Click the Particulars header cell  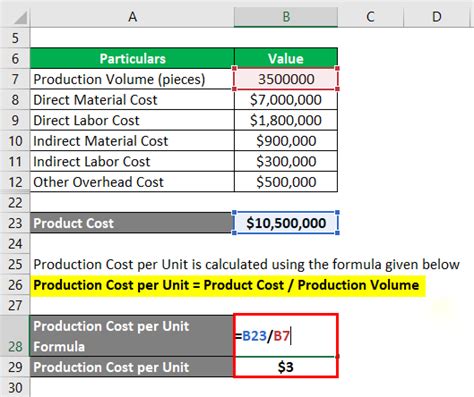132,59
